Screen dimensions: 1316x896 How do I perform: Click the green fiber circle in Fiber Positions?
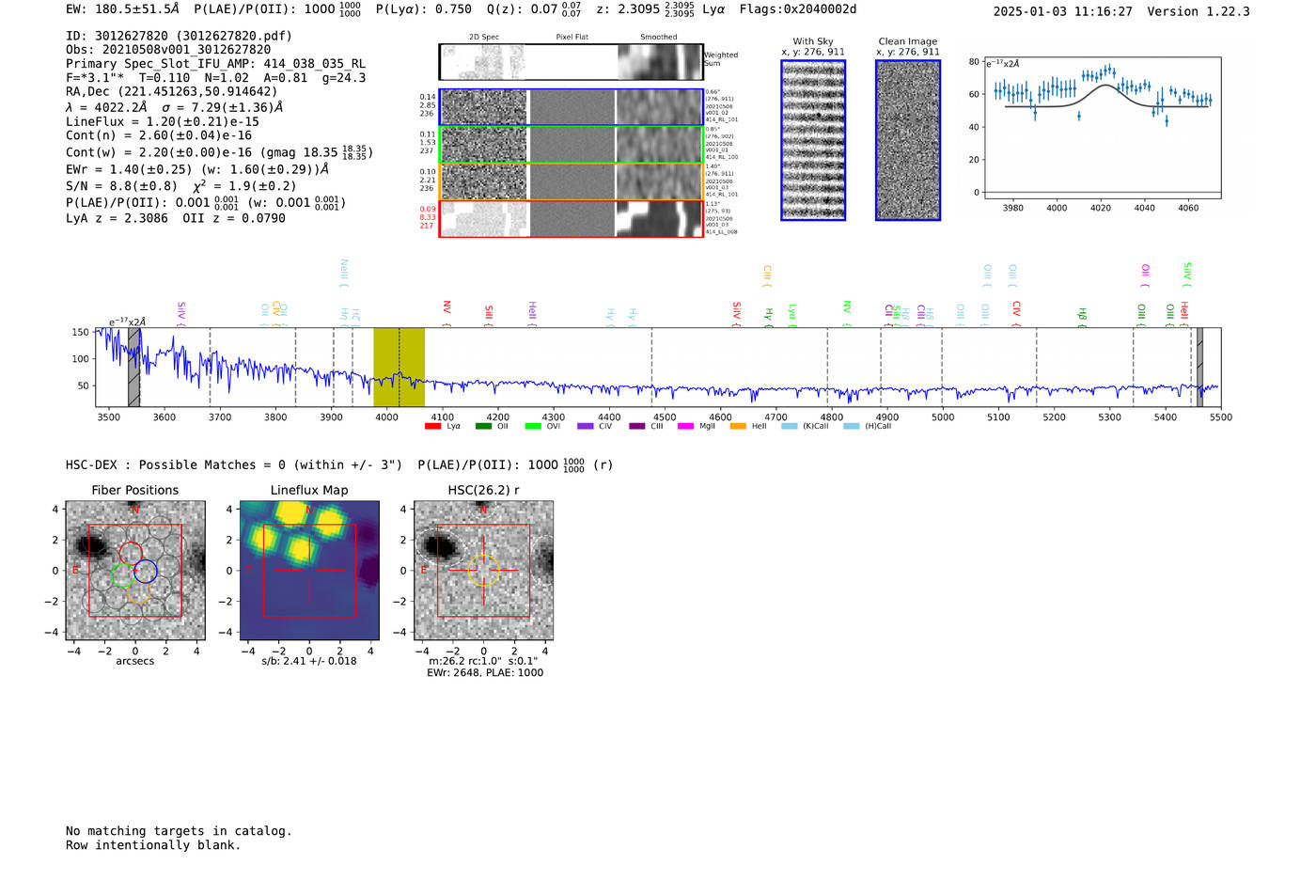(122, 575)
